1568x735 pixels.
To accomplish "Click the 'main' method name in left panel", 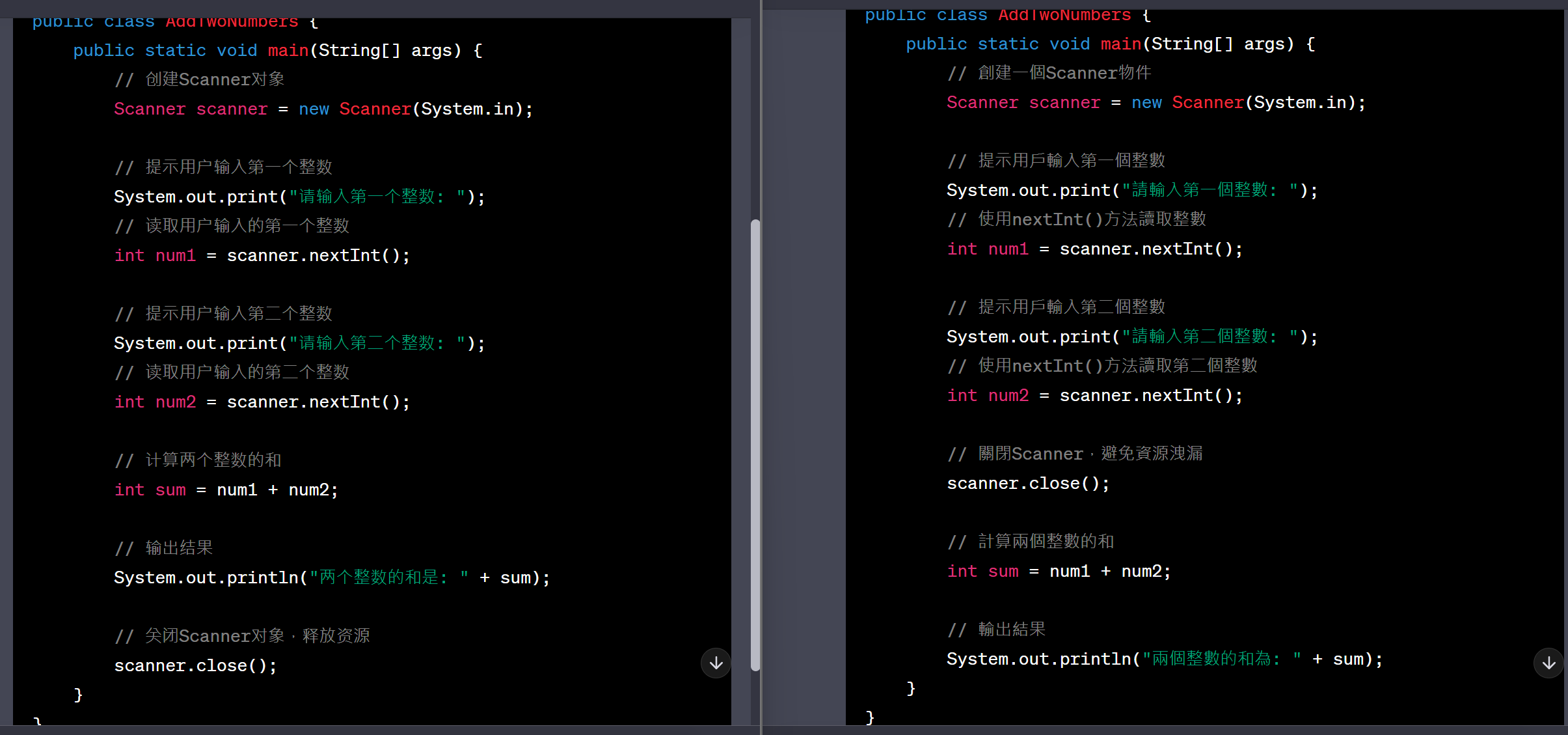I will click(x=288, y=50).
